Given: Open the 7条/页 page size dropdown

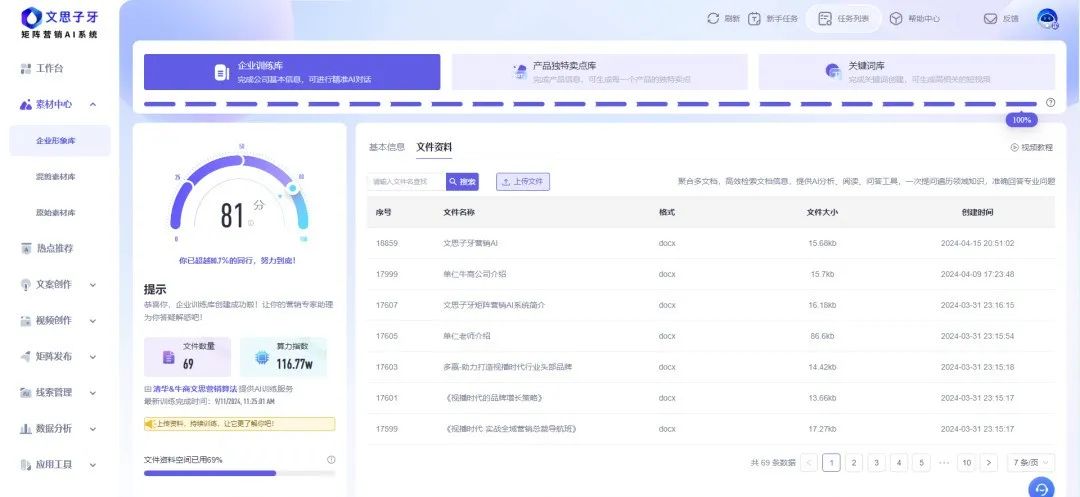Looking at the screenshot, I should click(1030, 463).
